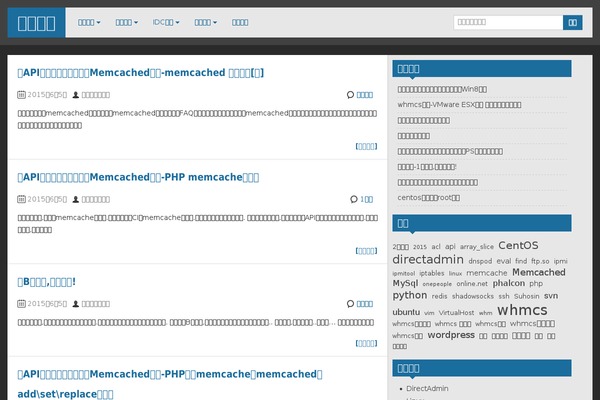The width and height of the screenshot is (600, 400).
Task: Select the linux tag in the tag cloud
Action: 455,273
